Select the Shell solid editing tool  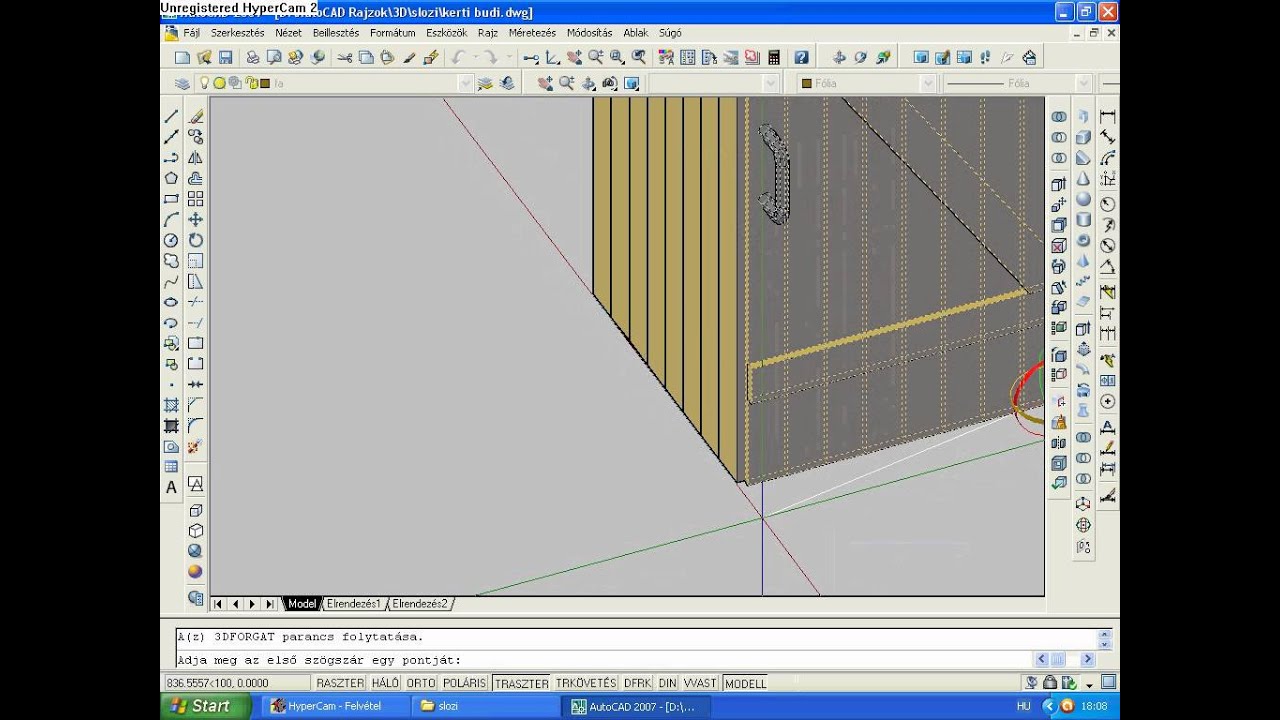(1059, 463)
